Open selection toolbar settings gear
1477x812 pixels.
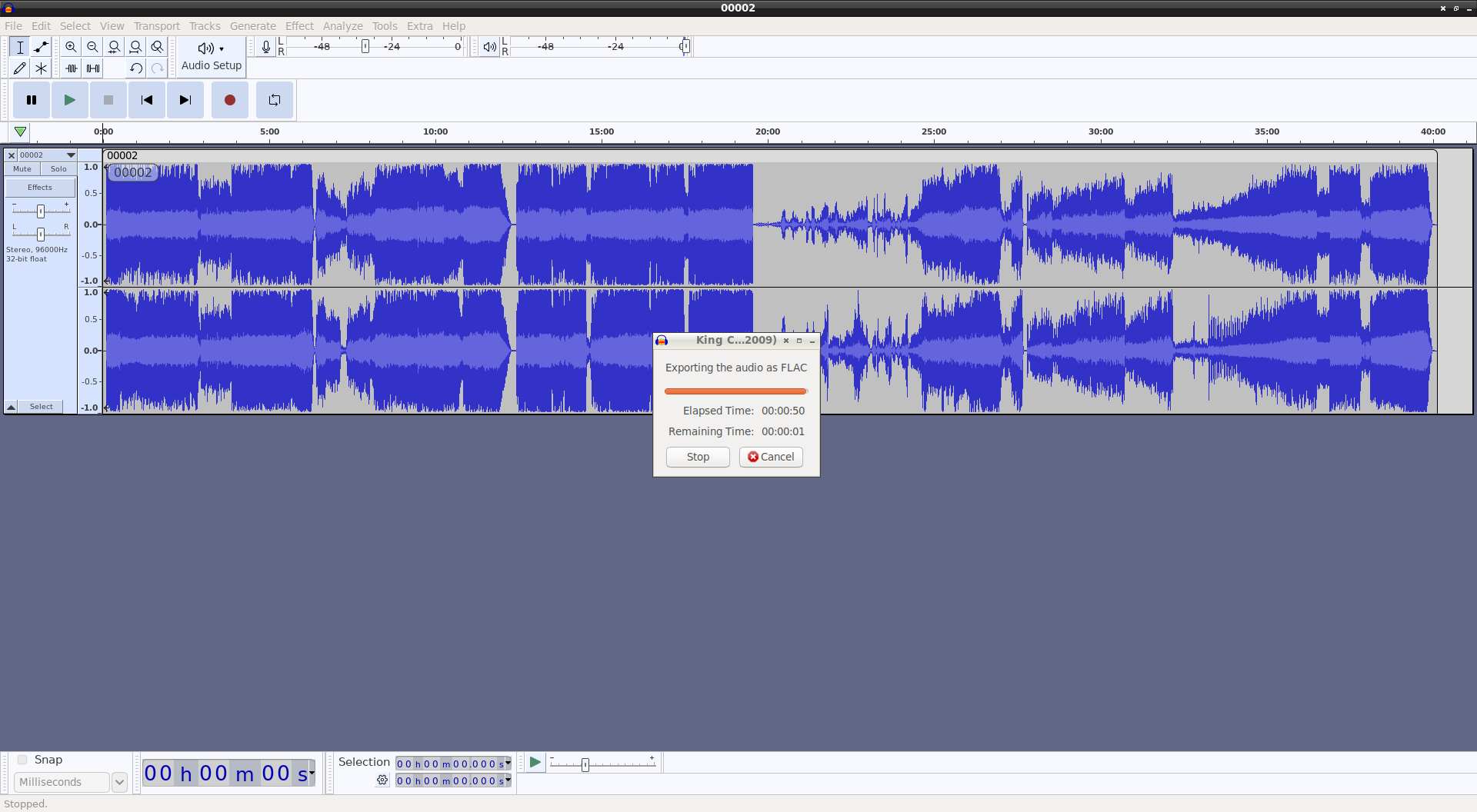[x=382, y=780]
